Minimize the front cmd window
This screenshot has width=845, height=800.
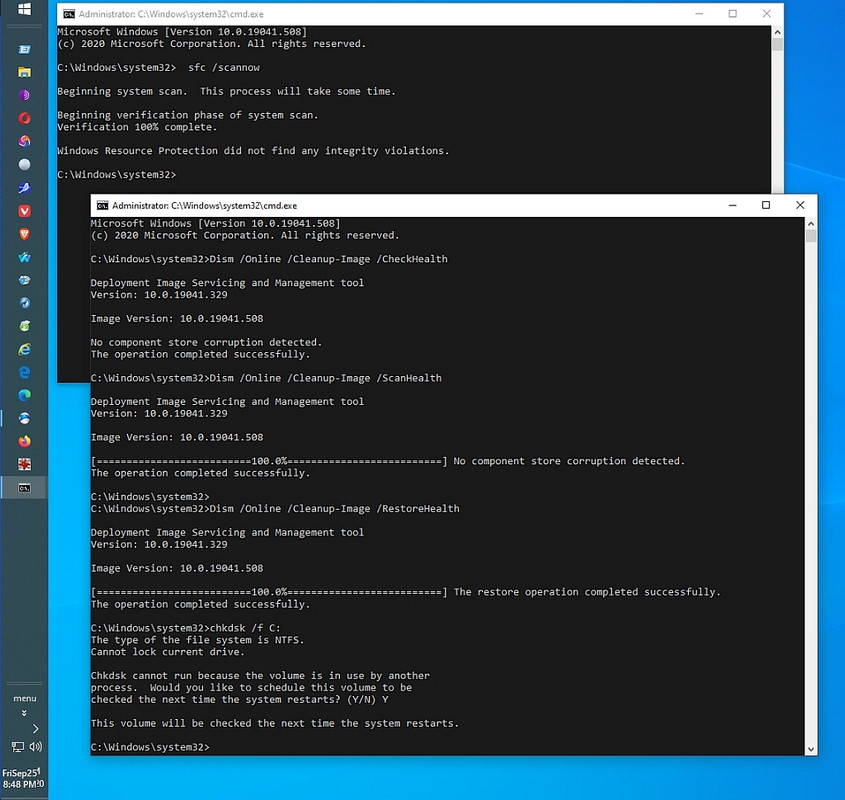click(x=732, y=205)
